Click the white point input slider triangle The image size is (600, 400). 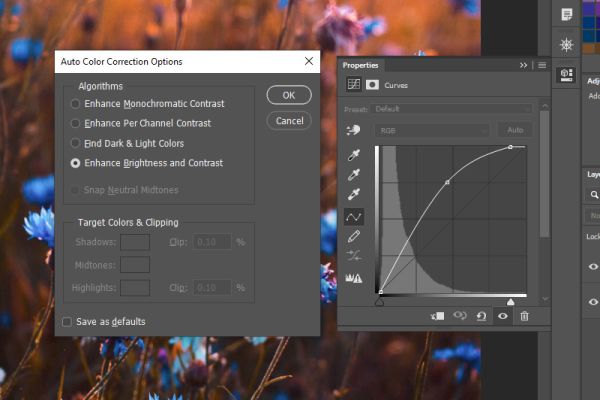[x=510, y=302]
